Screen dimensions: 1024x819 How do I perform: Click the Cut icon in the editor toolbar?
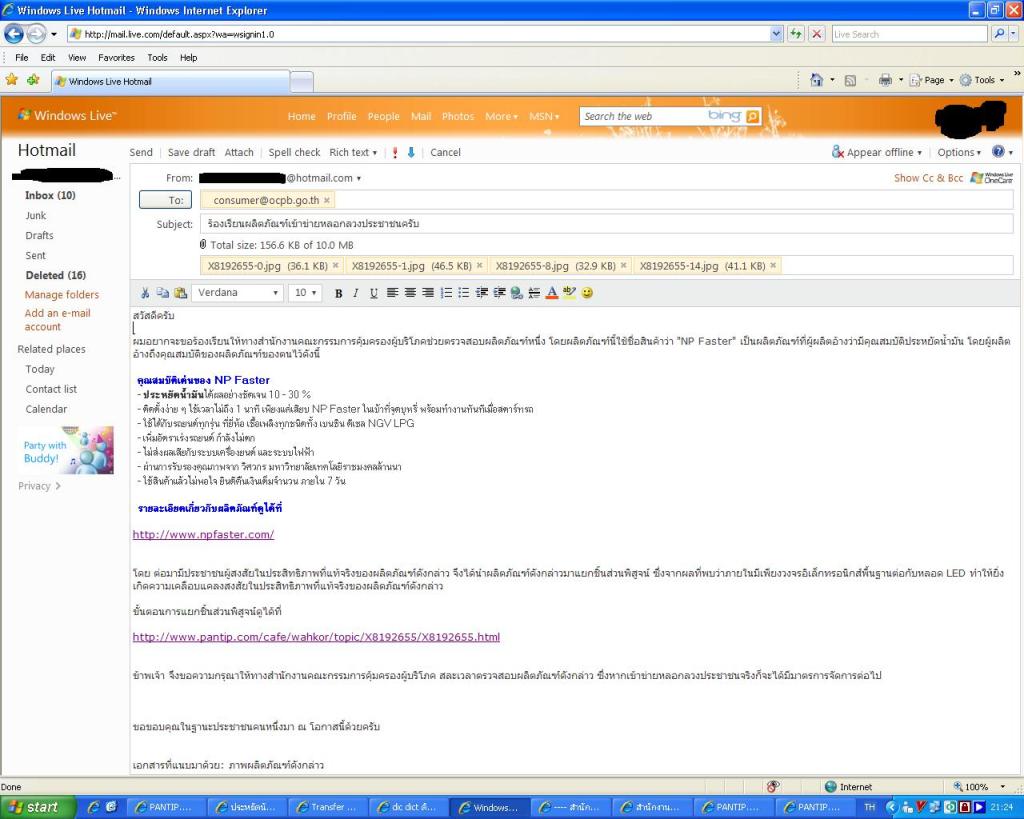[x=145, y=293]
